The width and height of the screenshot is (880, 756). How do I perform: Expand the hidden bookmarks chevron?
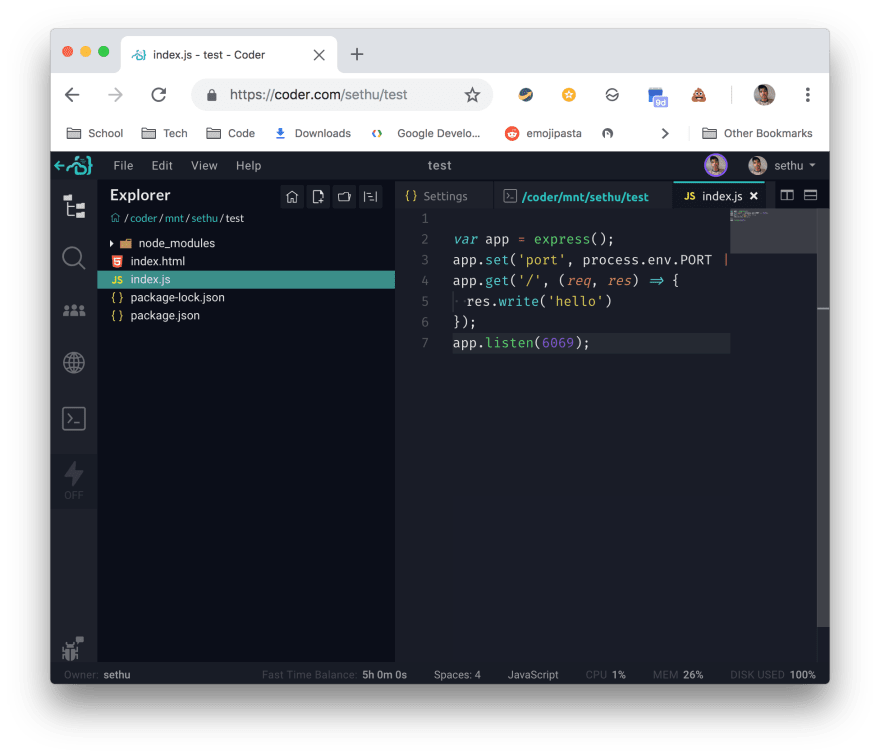663,132
